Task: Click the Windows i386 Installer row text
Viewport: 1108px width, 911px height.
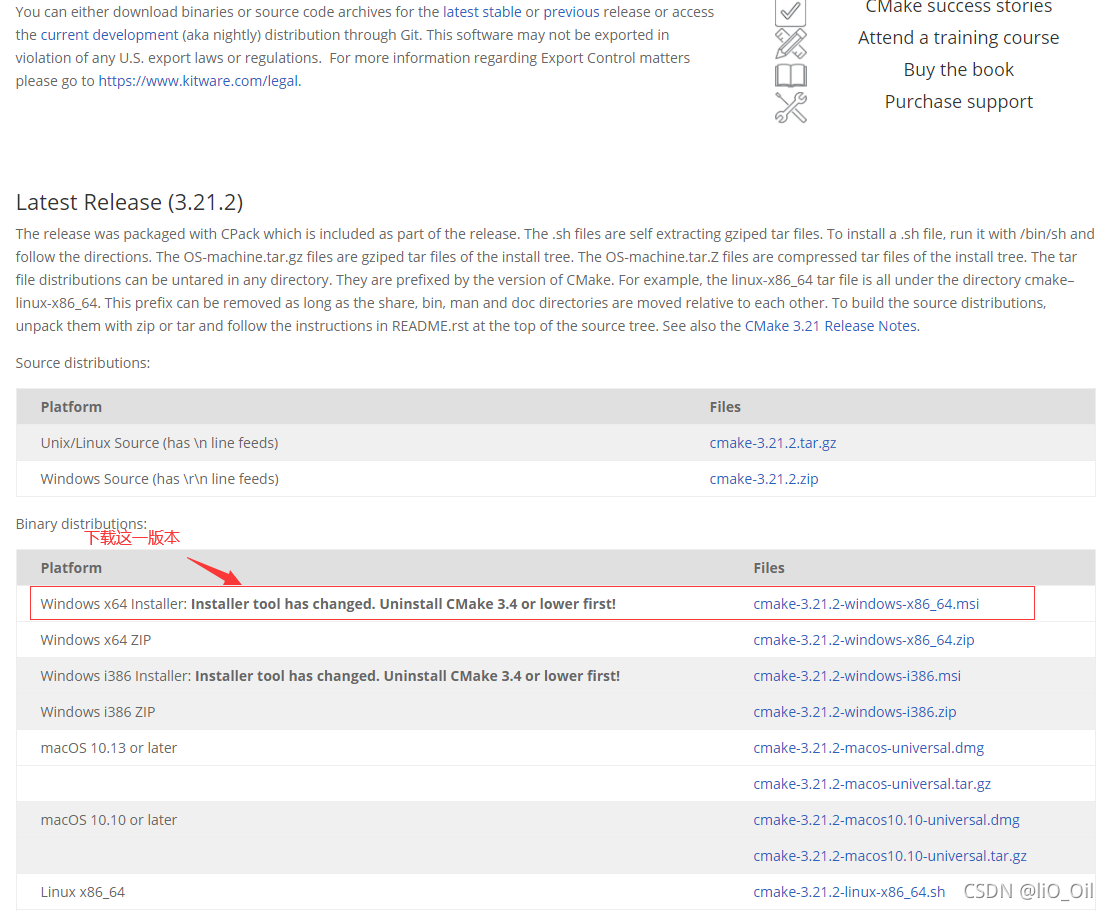Action: [330, 676]
